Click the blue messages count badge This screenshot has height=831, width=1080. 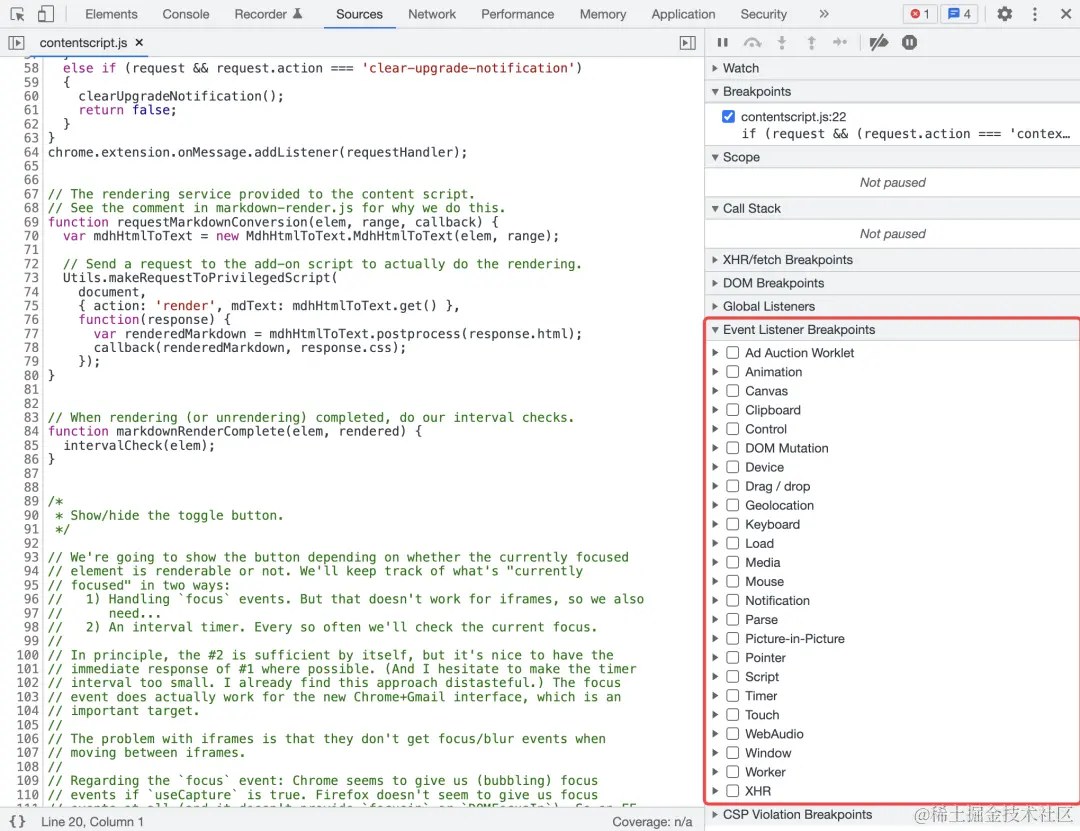point(959,14)
